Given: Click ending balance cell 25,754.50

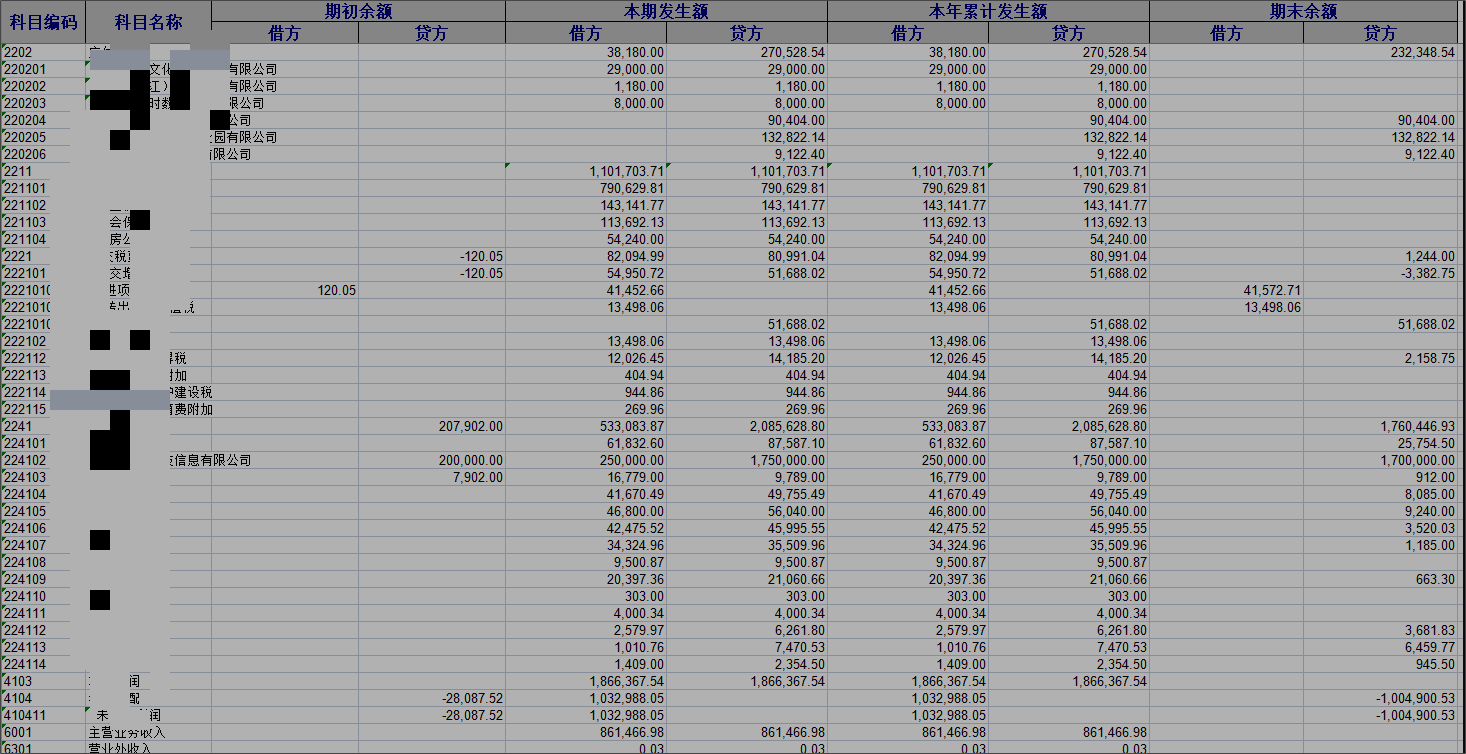Looking at the screenshot, I should 1381,443.
